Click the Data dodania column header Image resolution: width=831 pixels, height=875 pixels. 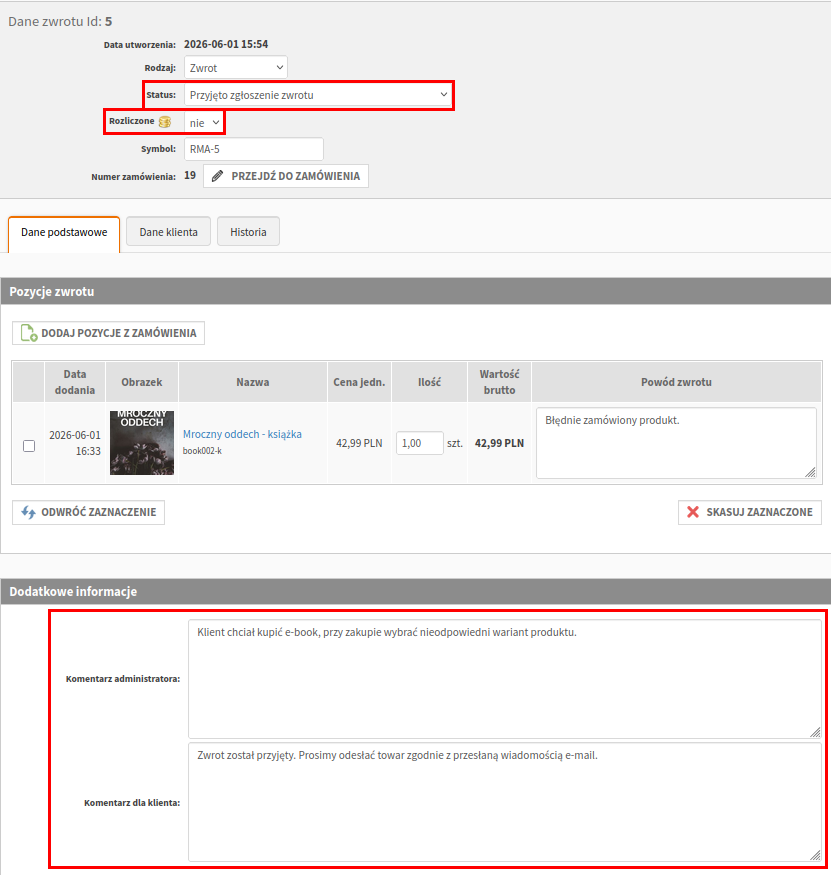pos(75,382)
